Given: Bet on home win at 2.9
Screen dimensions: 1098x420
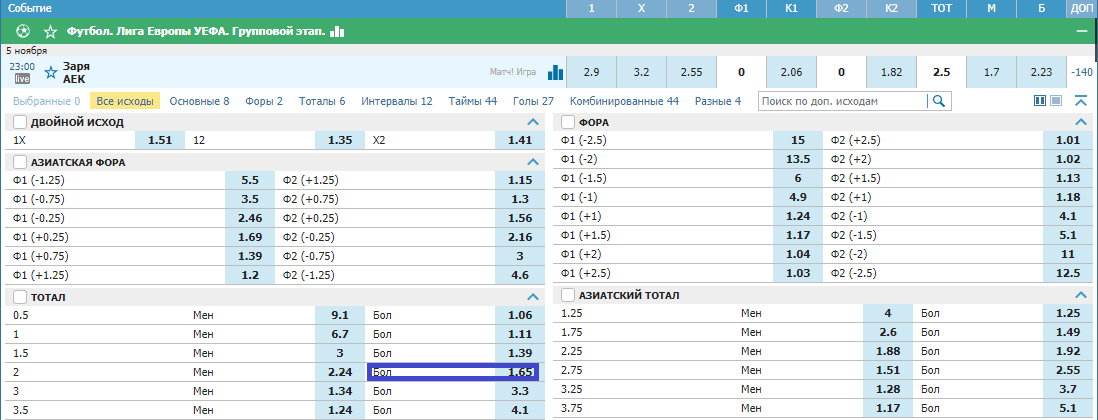Looking at the screenshot, I should coord(591,72).
